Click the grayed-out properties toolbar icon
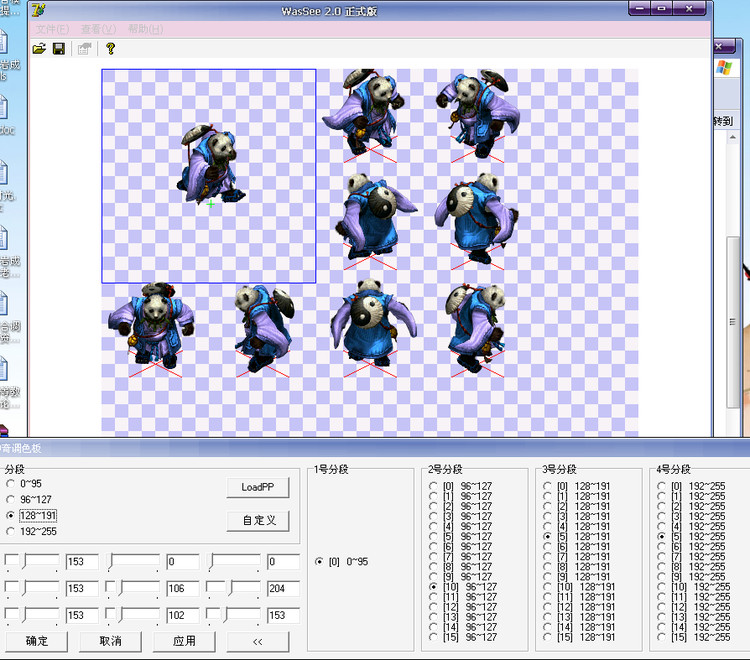This screenshot has width=750, height=660. [84, 48]
